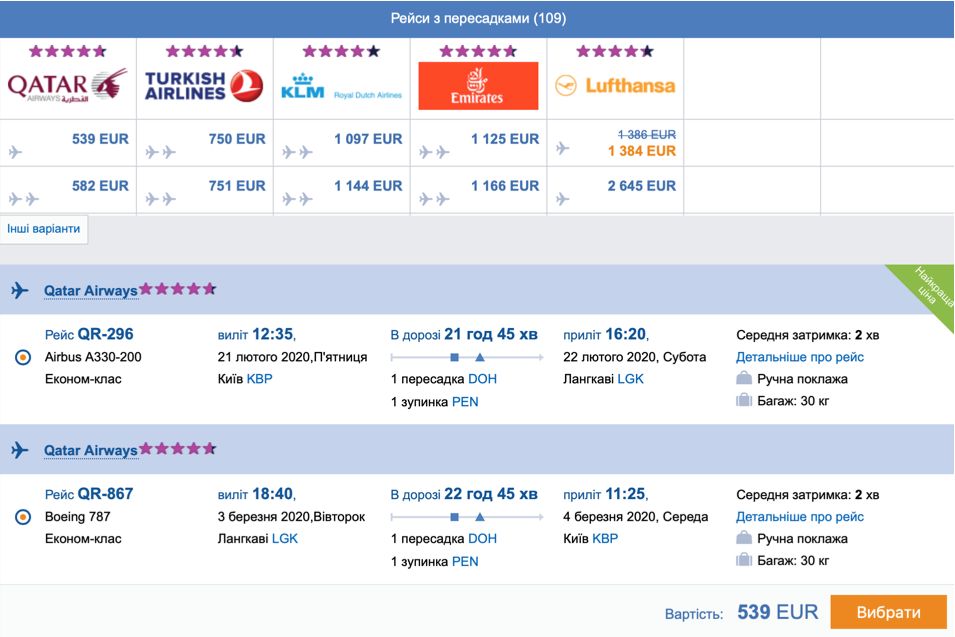Select the 582 EUR Qatar fare
The height and width of the screenshot is (637, 955).
coord(100,186)
